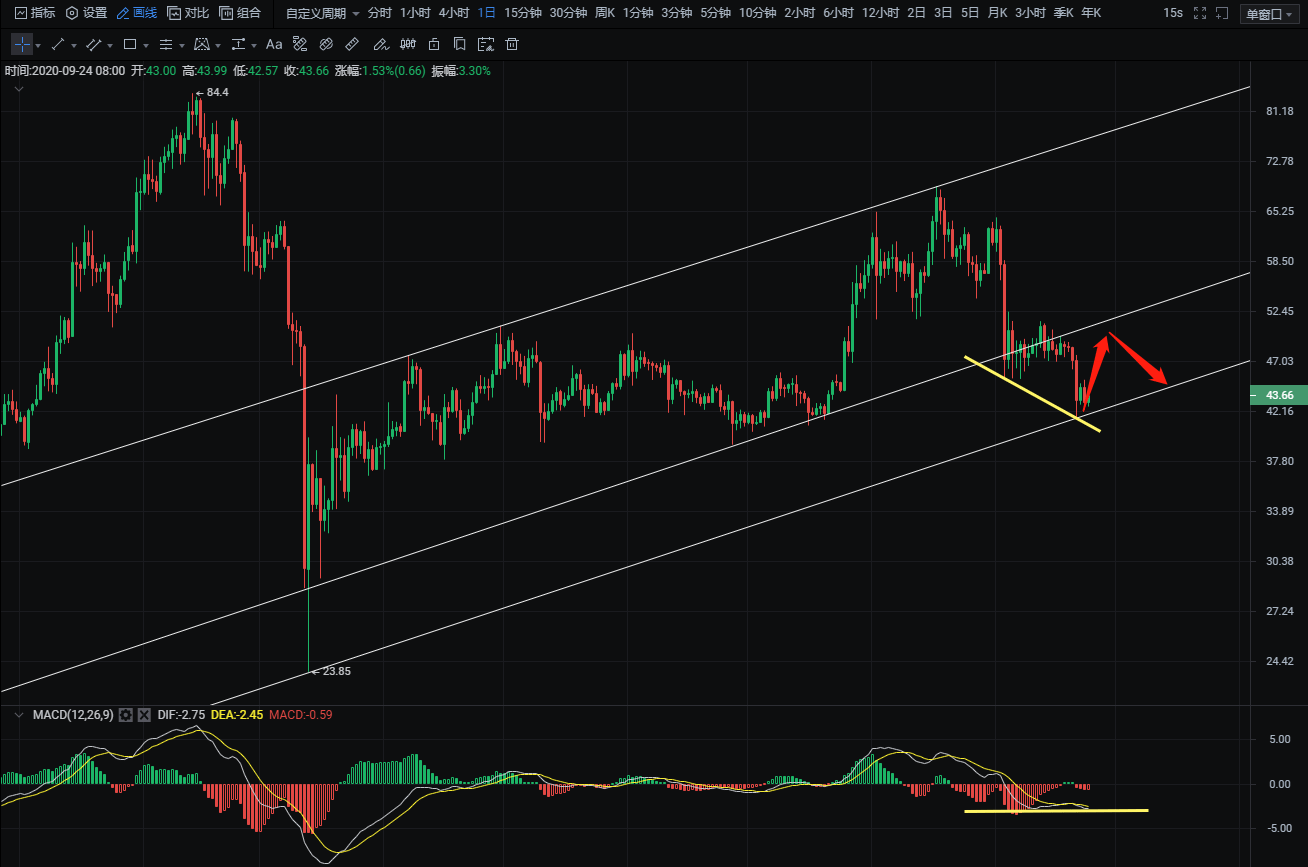Select the crosshair cursor tool

22,45
